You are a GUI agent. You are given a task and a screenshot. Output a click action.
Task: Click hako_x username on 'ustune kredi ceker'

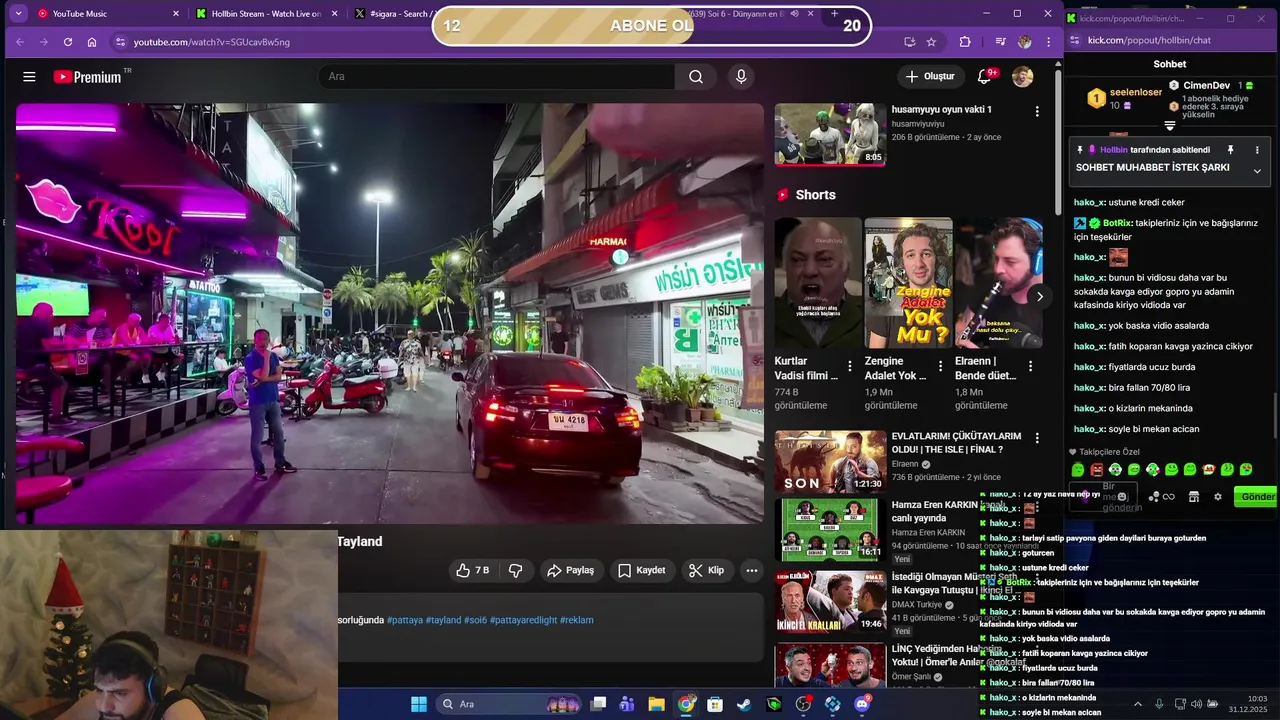tap(1088, 202)
